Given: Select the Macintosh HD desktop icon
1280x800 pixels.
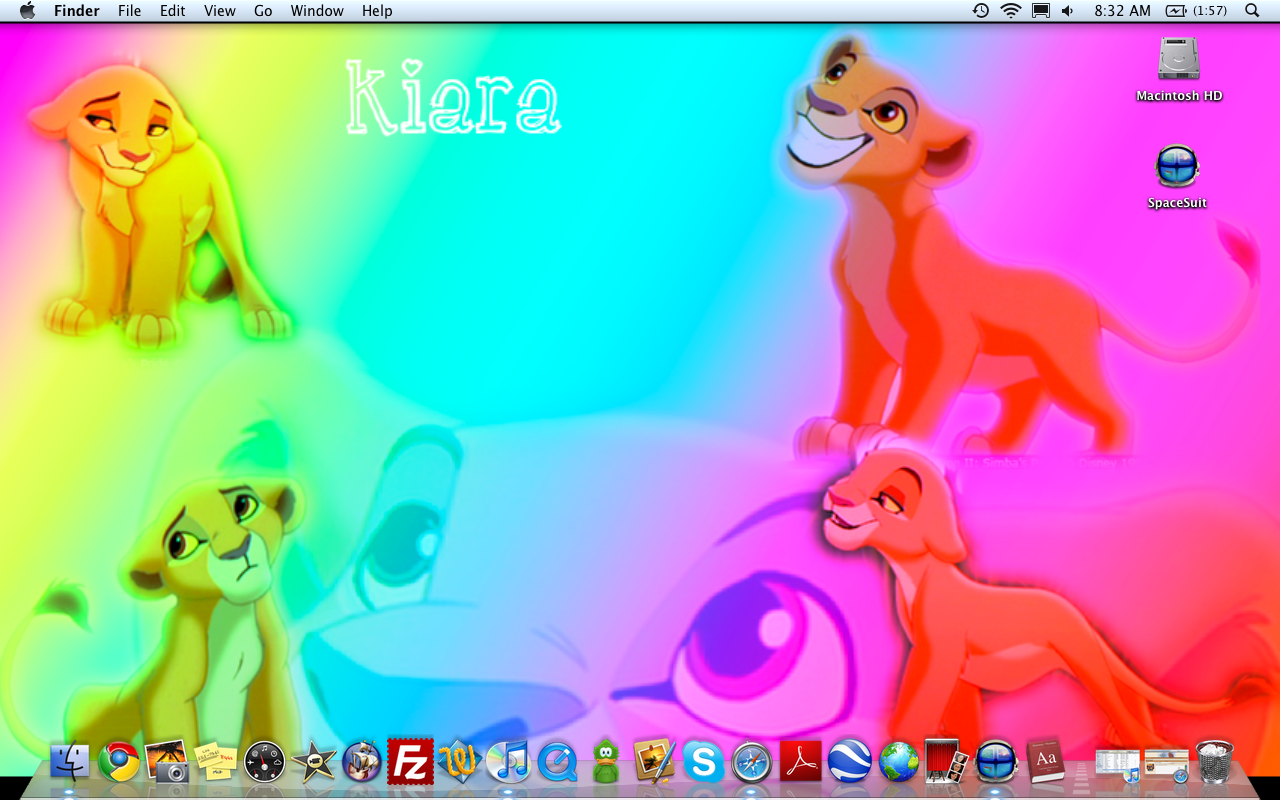Looking at the screenshot, I should (x=1179, y=60).
